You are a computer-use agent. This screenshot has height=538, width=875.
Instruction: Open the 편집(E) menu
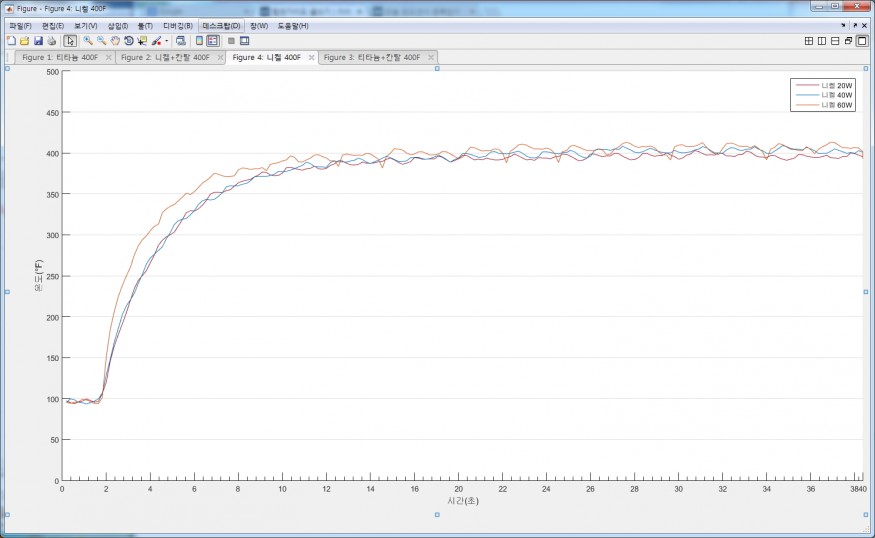point(53,26)
